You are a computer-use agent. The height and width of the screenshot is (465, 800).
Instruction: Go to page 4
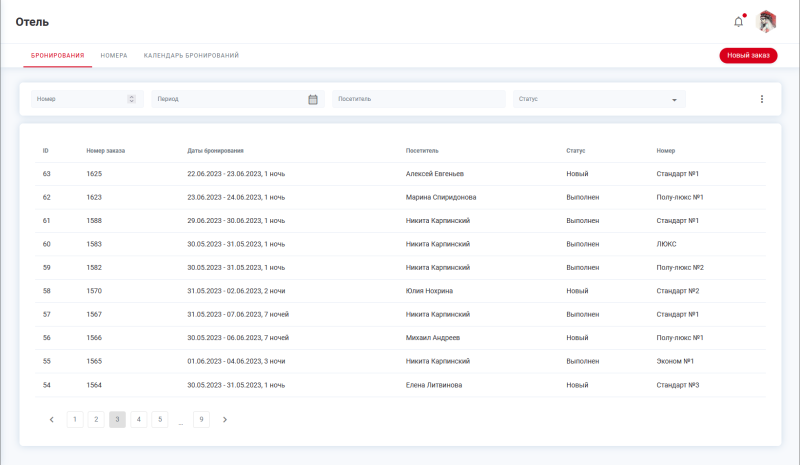click(x=139, y=420)
